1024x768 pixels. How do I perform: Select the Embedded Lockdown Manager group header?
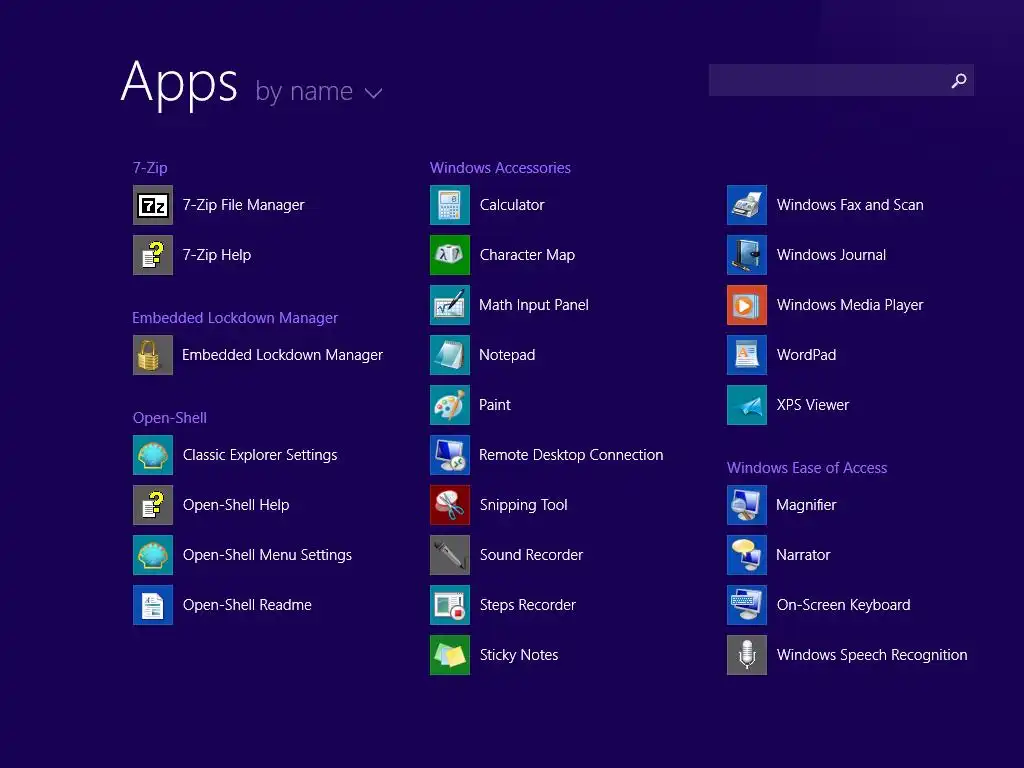(235, 318)
